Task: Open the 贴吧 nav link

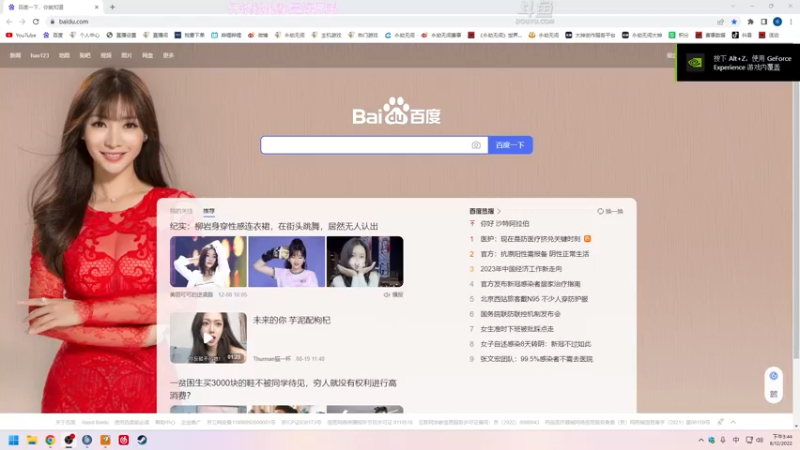Action: (x=85, y=55)
